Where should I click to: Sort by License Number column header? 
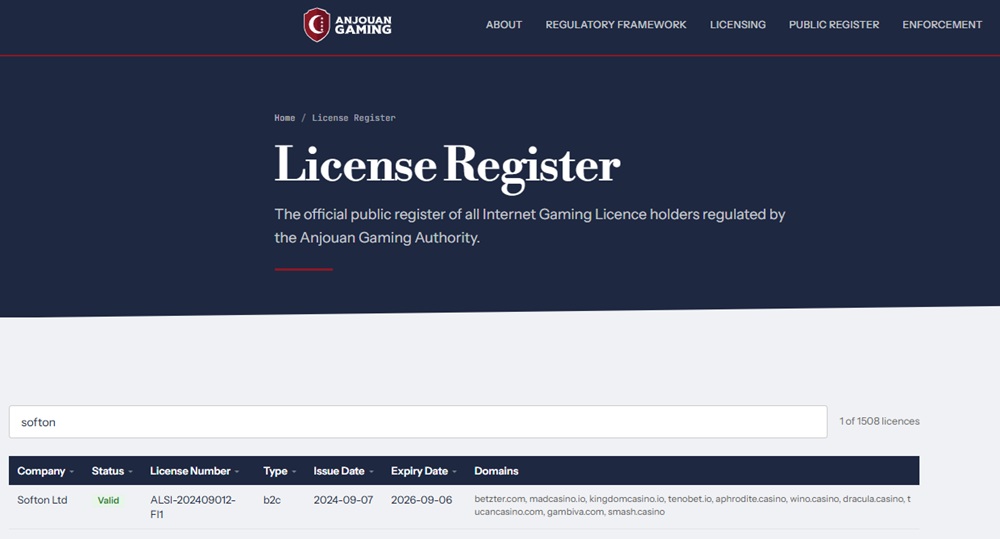tap(195, 471)
